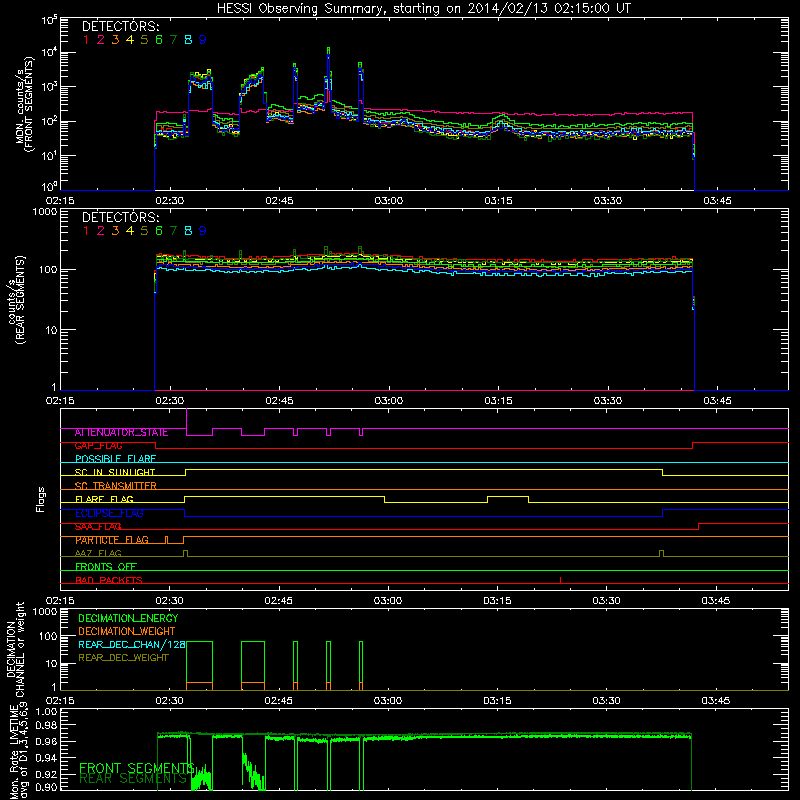Select the PARTICLE_FLAG label
800x800 pixels.
coord(112,540)
